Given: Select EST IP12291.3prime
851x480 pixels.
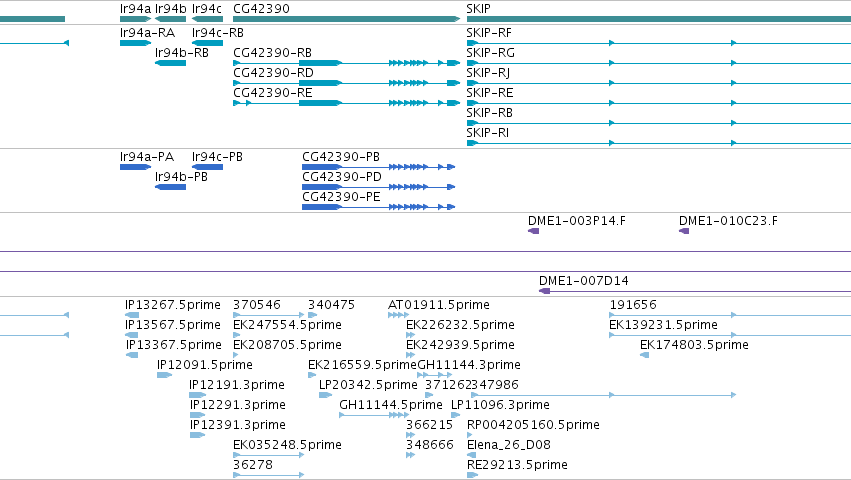Looking at the screenshot, I should coord(198,415).
